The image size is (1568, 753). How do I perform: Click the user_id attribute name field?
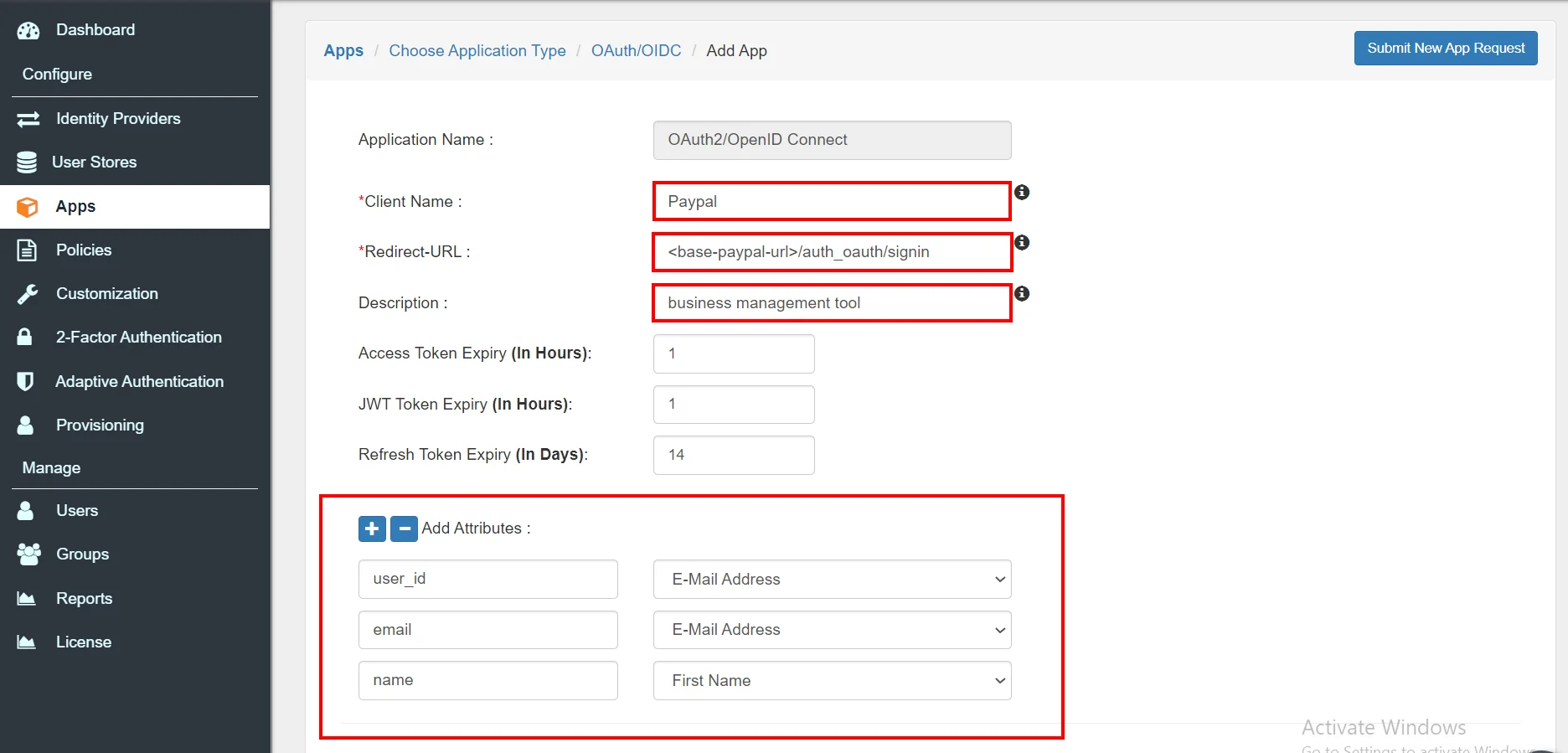click(x=488, y=580)
